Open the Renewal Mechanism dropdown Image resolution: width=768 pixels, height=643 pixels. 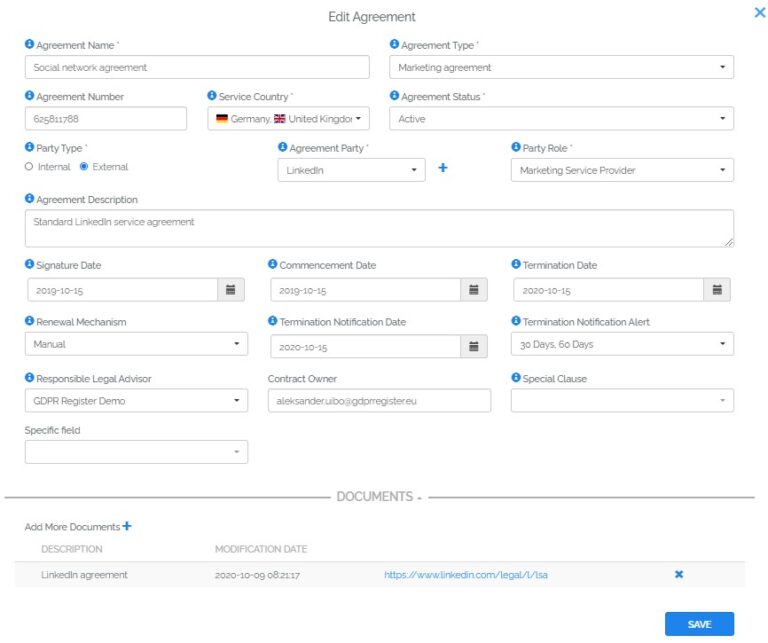click(x=136, y=344)
